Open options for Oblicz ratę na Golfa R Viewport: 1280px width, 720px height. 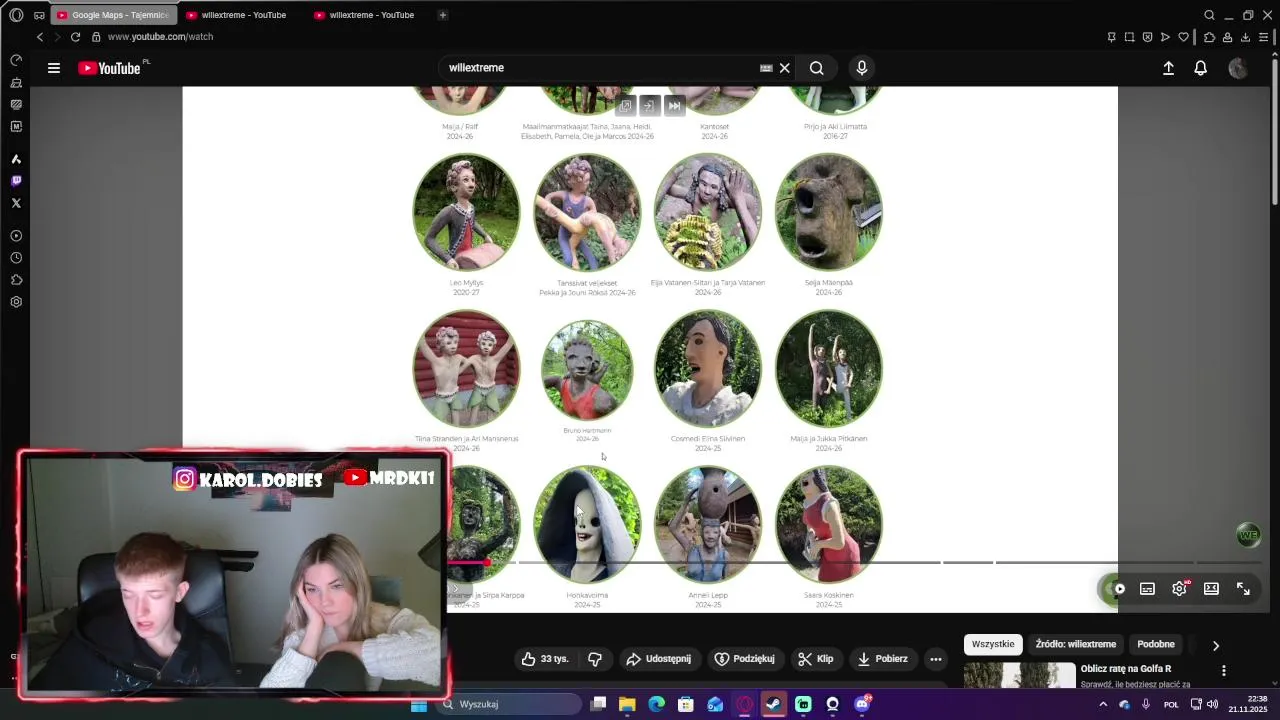[x=1223, y=671]
